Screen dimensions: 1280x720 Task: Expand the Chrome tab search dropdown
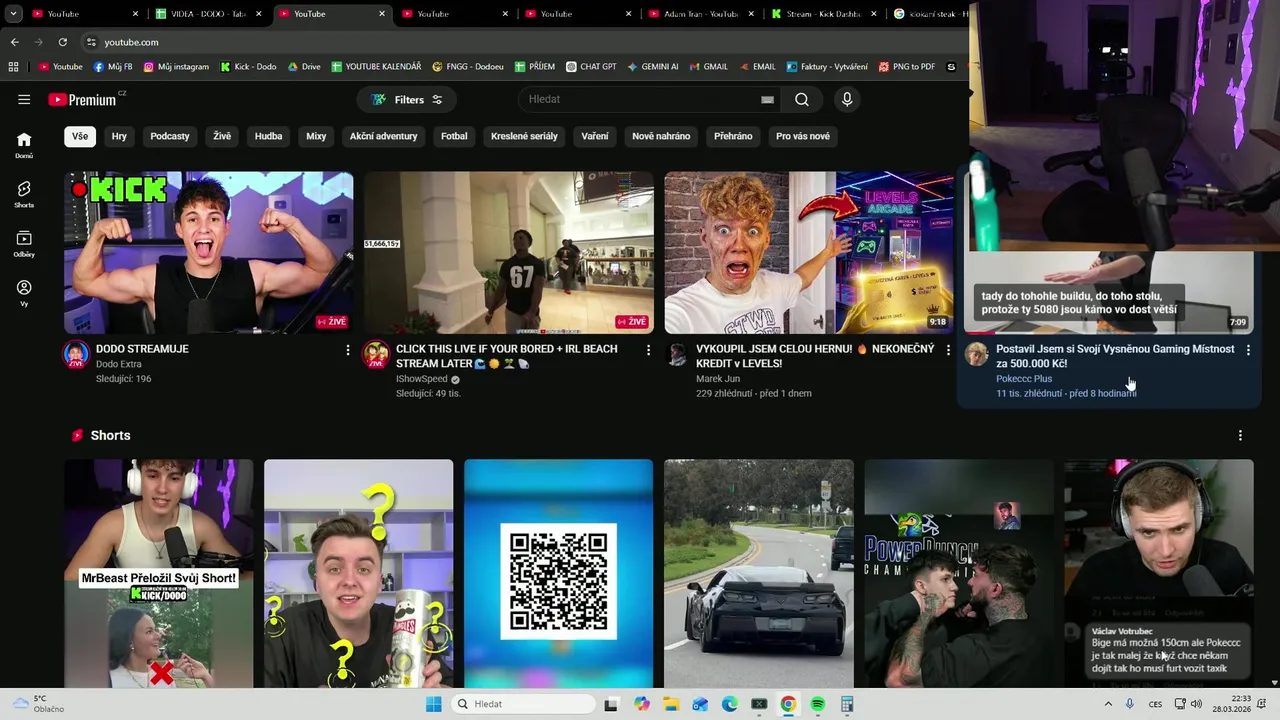coord(13,14)
